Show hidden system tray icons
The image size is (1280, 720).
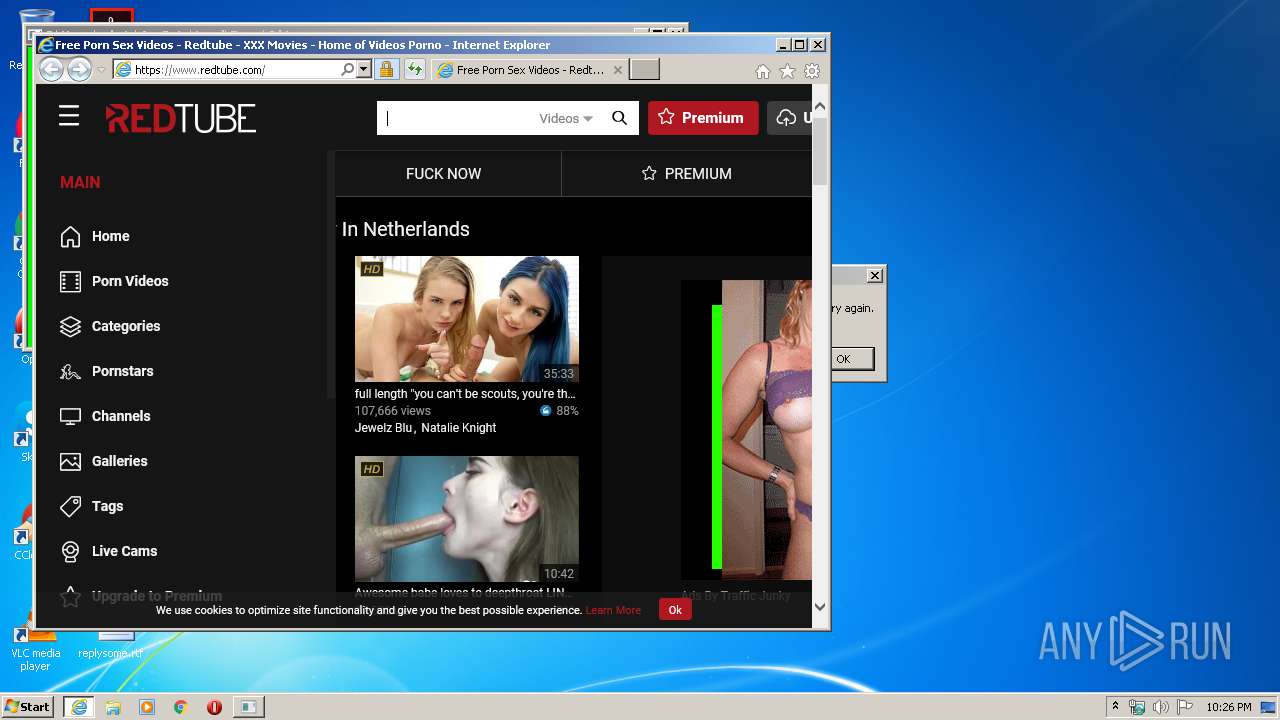pyautogui.click(x=1115, y=707)
